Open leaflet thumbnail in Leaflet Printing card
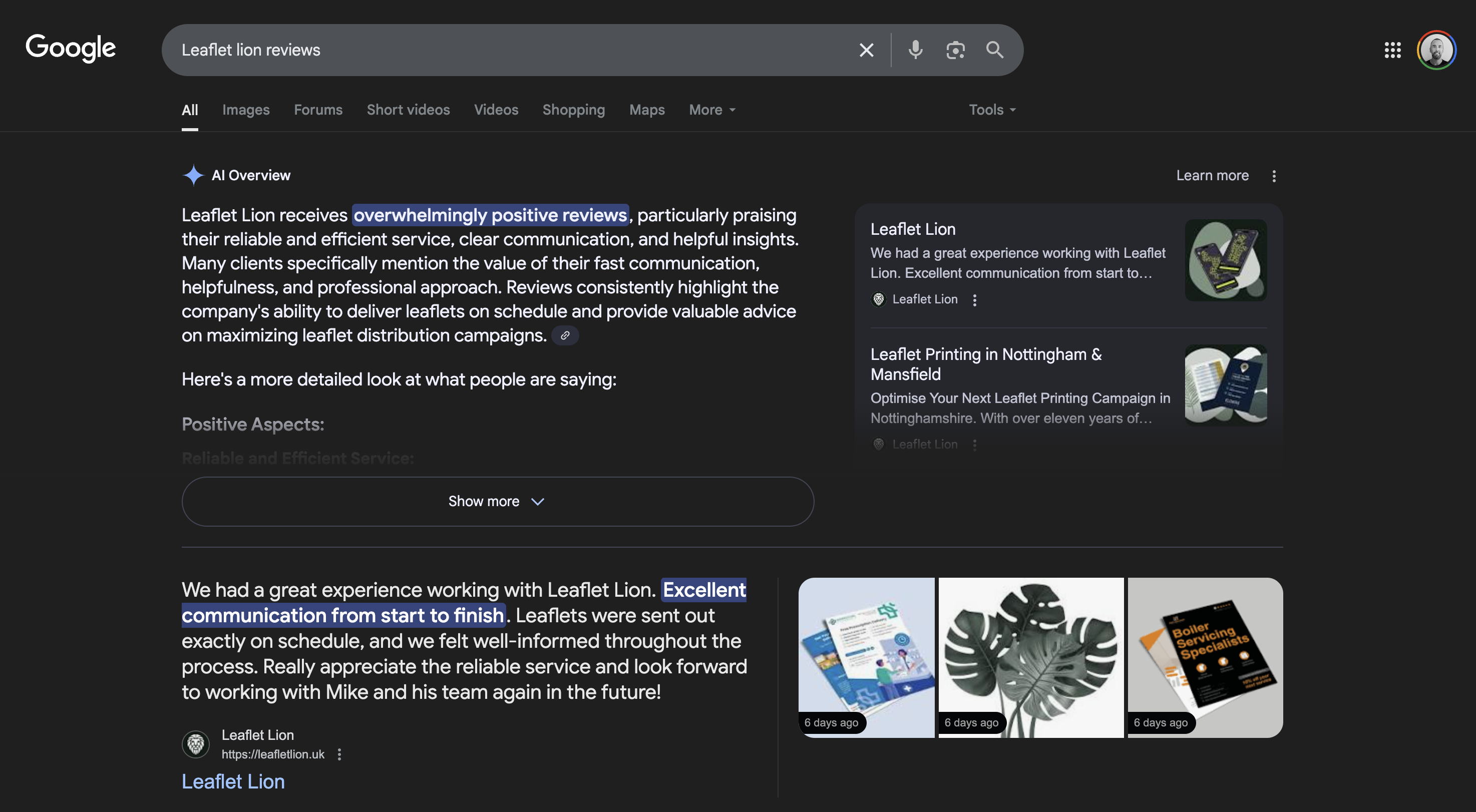1476x812 pixels. [1226, 385]
